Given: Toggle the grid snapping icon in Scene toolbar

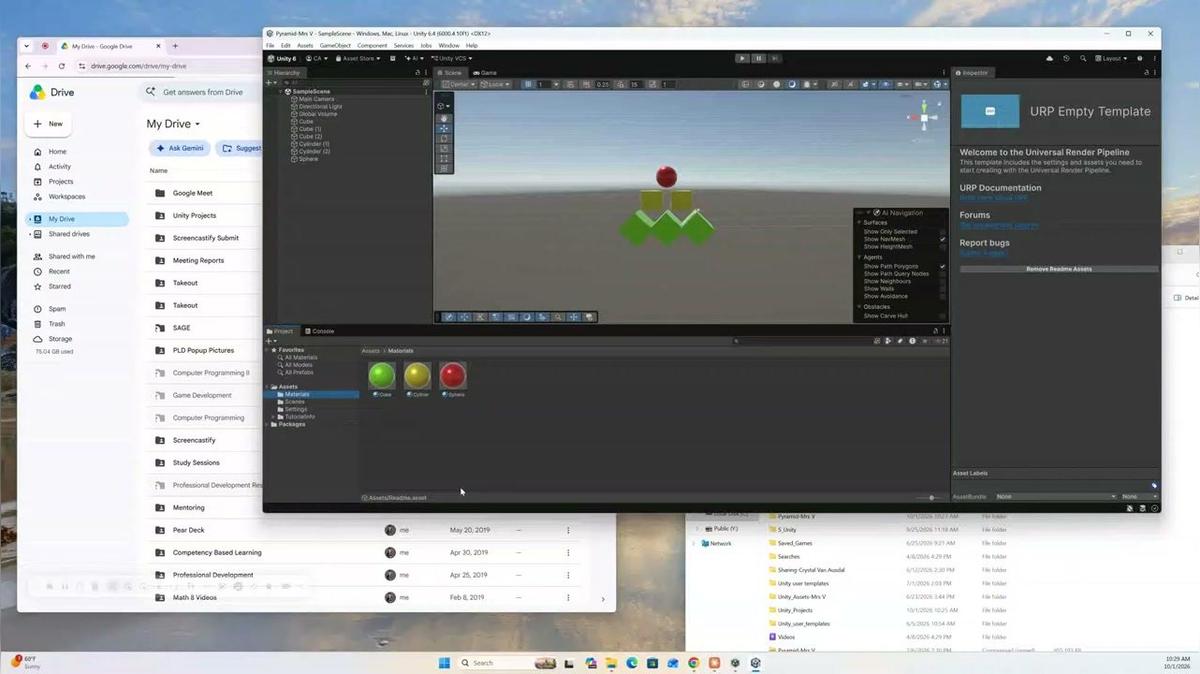Looking at the screenshot, I should click(530, 84).
